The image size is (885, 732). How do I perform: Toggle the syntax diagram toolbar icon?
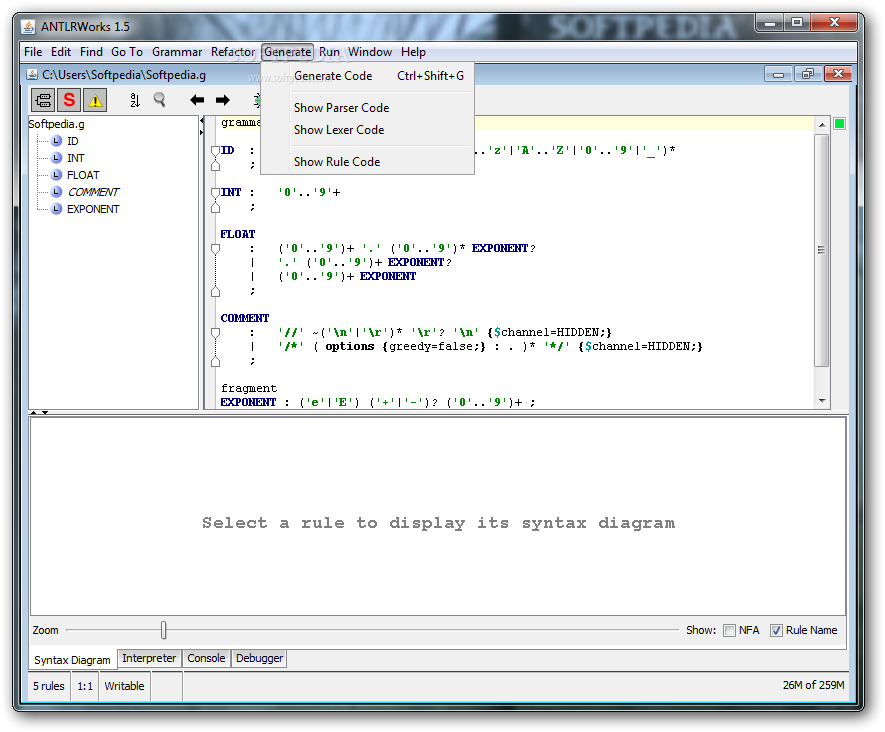tap(43, 100)
